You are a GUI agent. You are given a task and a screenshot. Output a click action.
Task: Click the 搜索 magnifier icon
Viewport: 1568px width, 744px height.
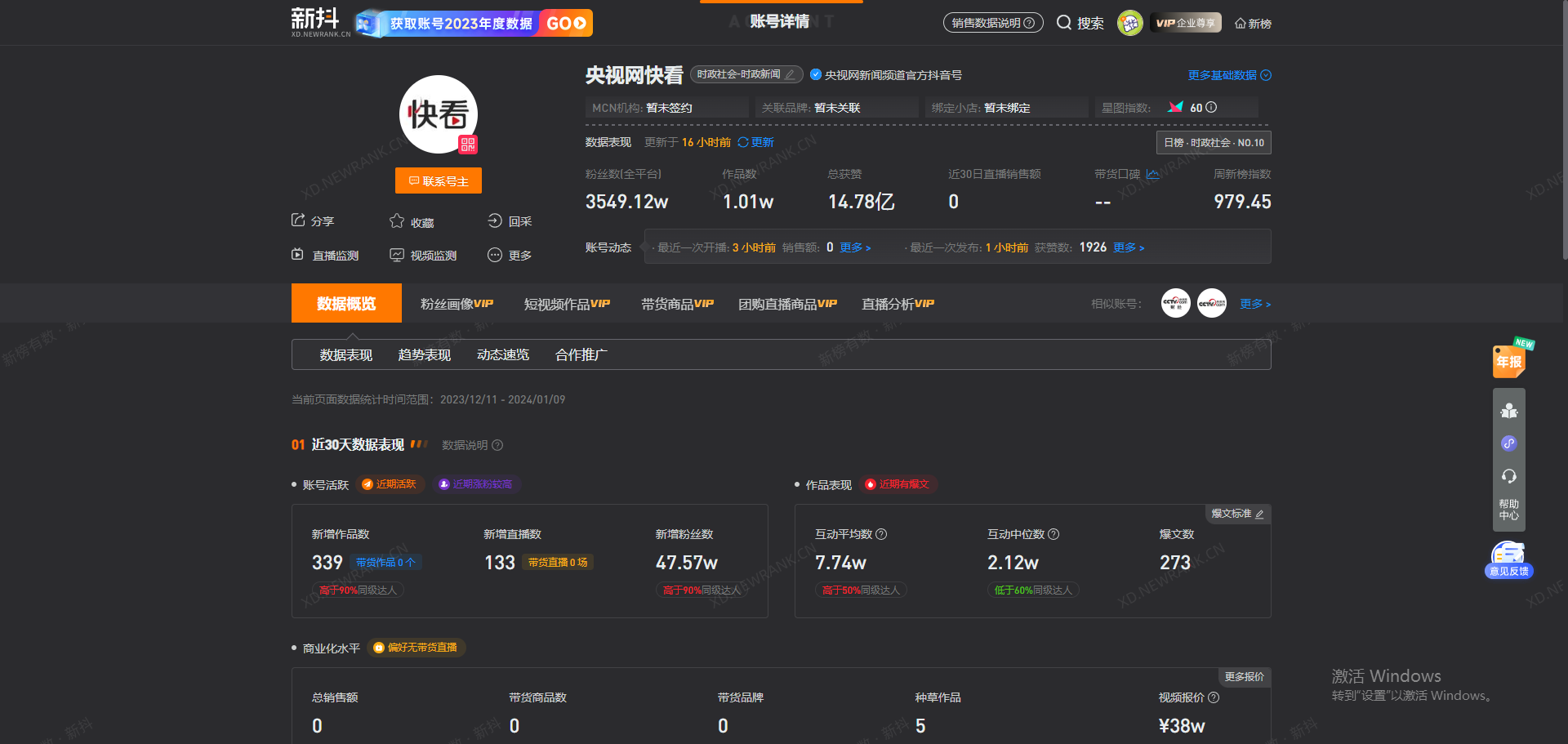pos(1063,23)
